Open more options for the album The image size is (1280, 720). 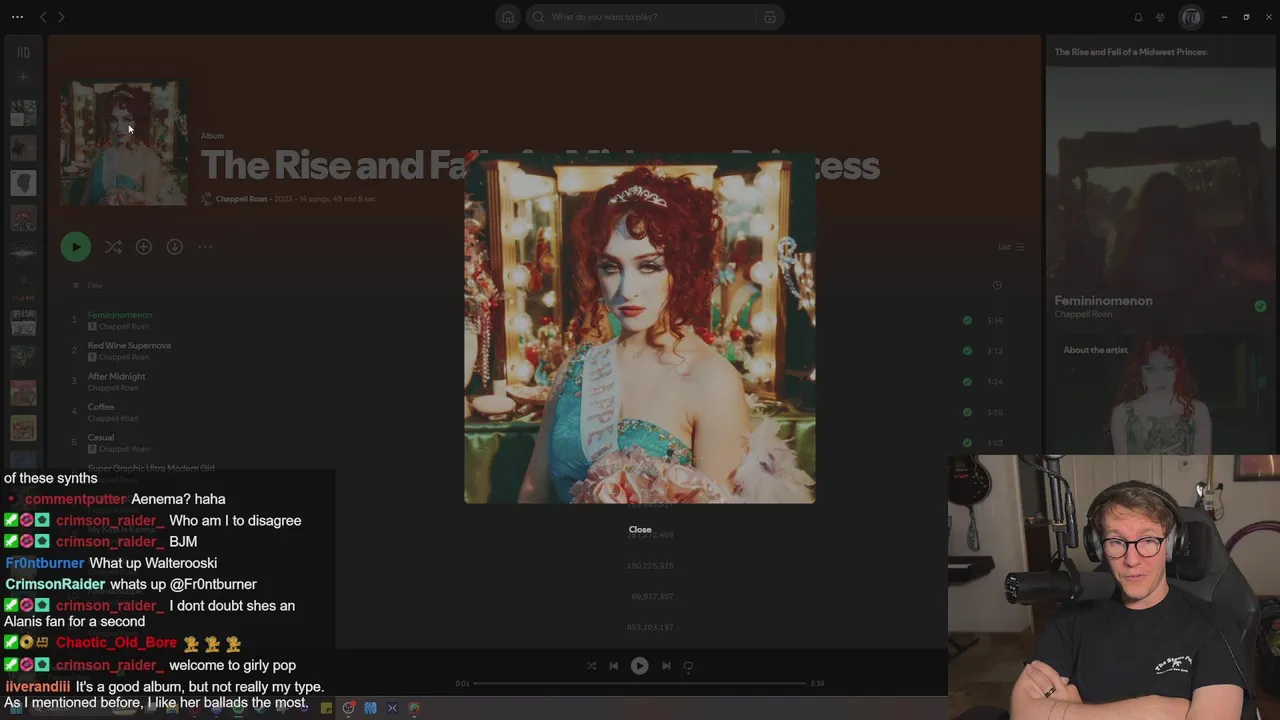pyautogui.click(x=205, y=247)
